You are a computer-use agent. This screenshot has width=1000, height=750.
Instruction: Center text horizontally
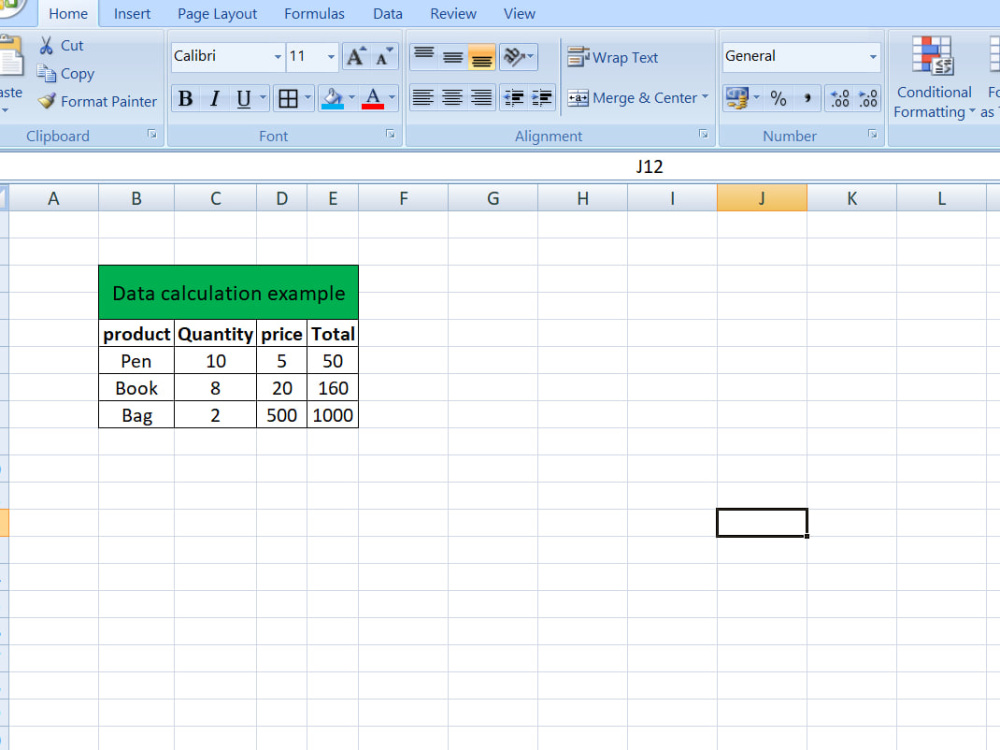tap(452, 98)
